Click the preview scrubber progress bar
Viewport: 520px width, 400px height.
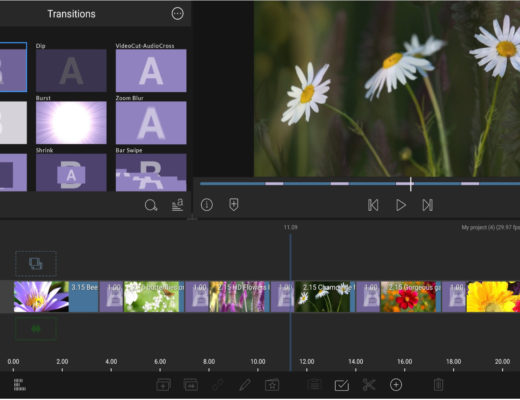360,184
